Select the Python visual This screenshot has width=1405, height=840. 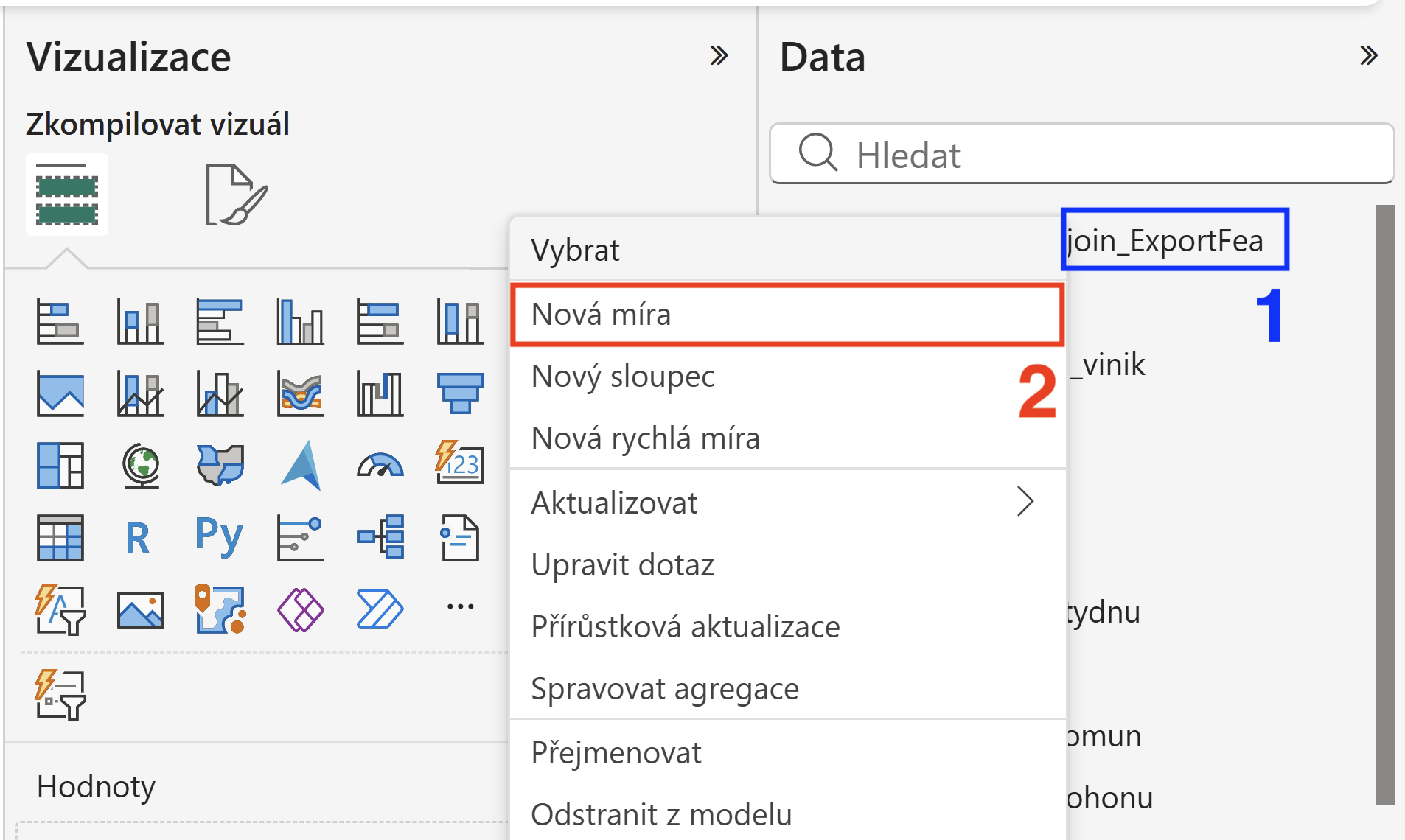[x=219, y=536]
